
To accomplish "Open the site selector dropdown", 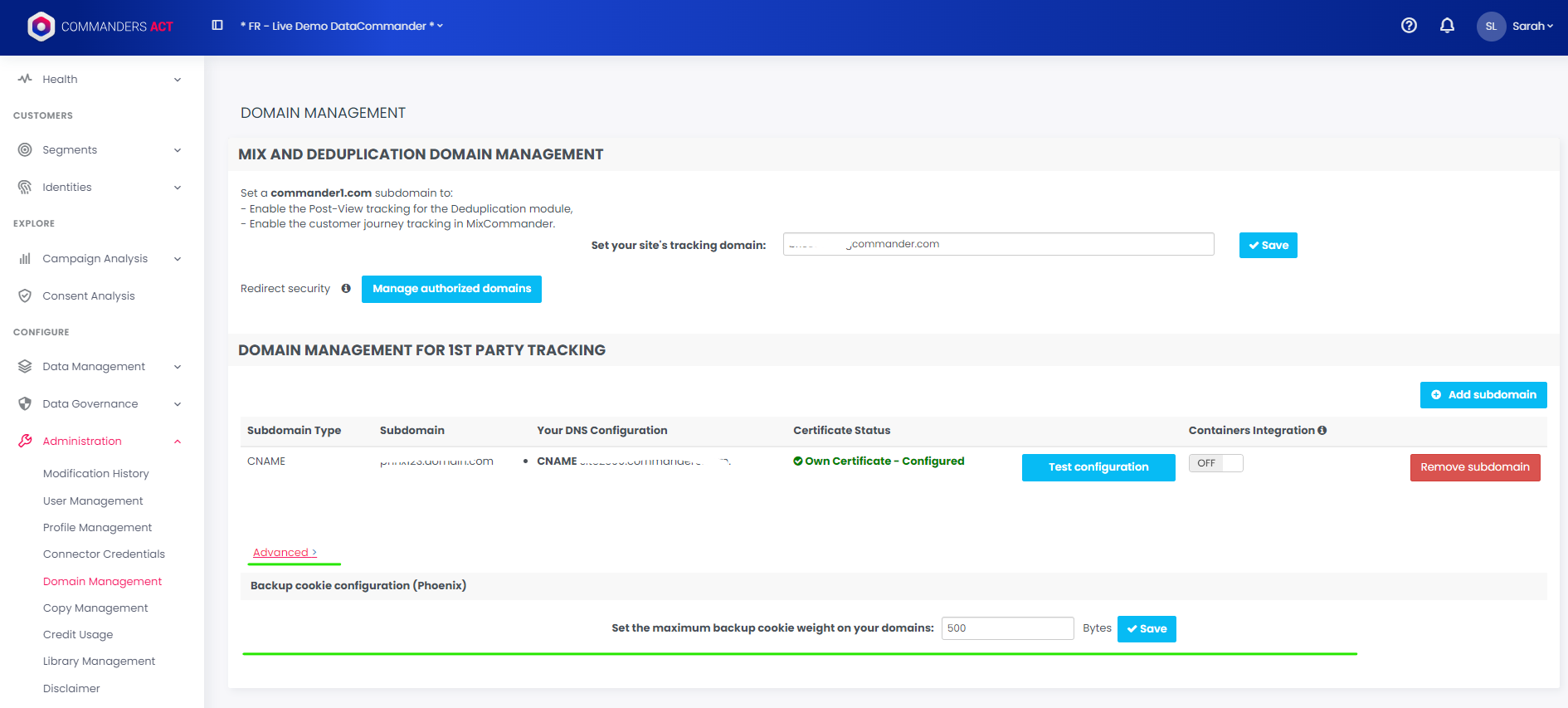I will [x=342, y=26].
